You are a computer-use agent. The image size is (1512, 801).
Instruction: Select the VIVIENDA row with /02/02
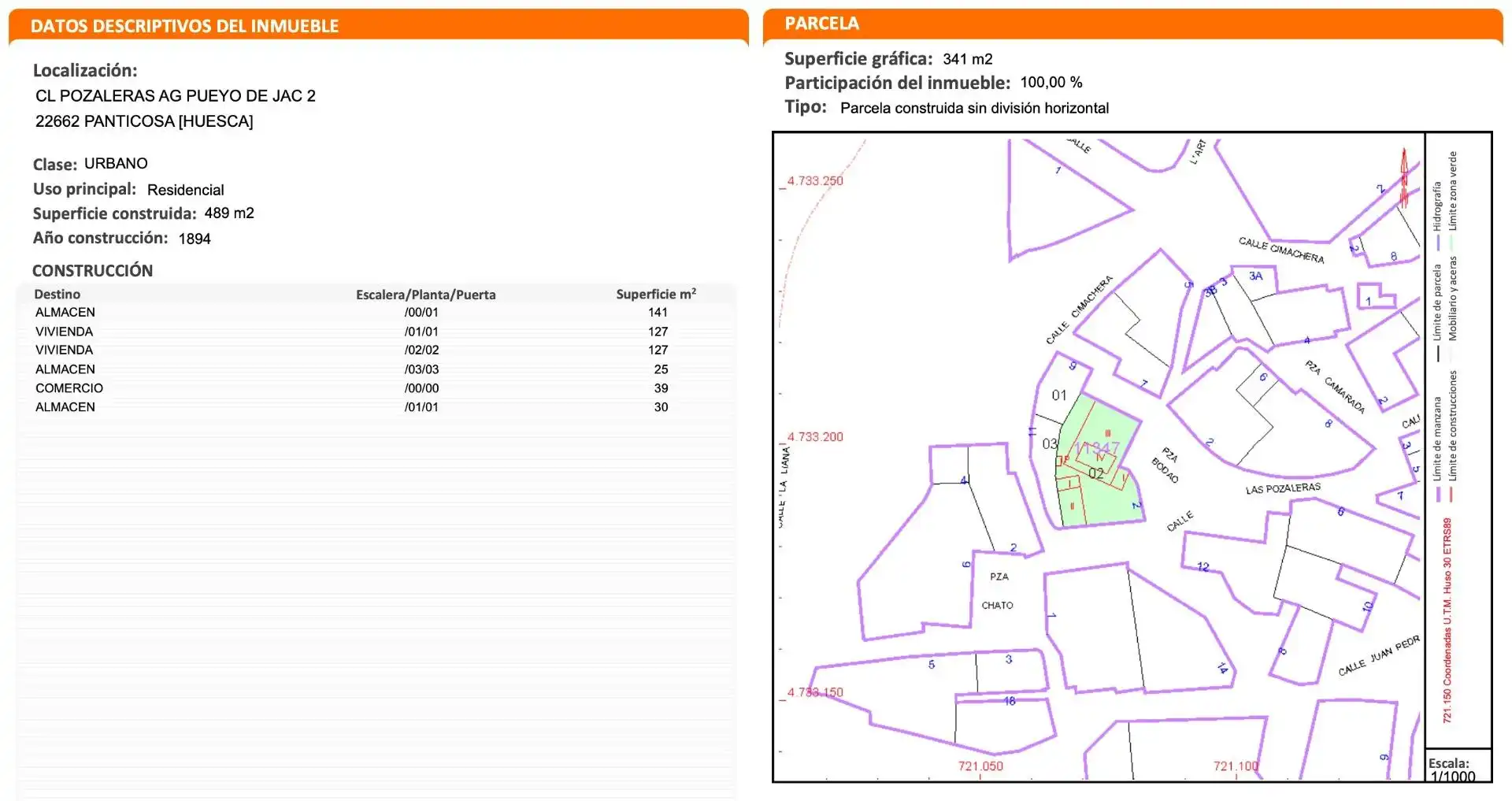pyautogui.click(x=376, y=350)
